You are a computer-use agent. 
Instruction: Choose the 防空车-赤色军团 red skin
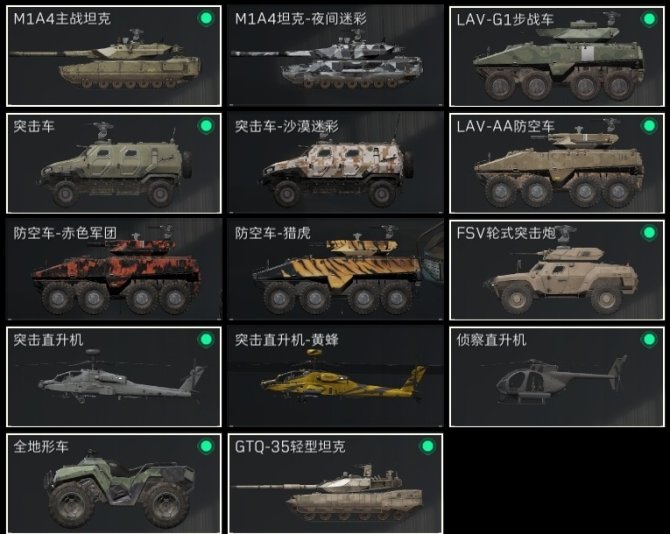point(114,270)
